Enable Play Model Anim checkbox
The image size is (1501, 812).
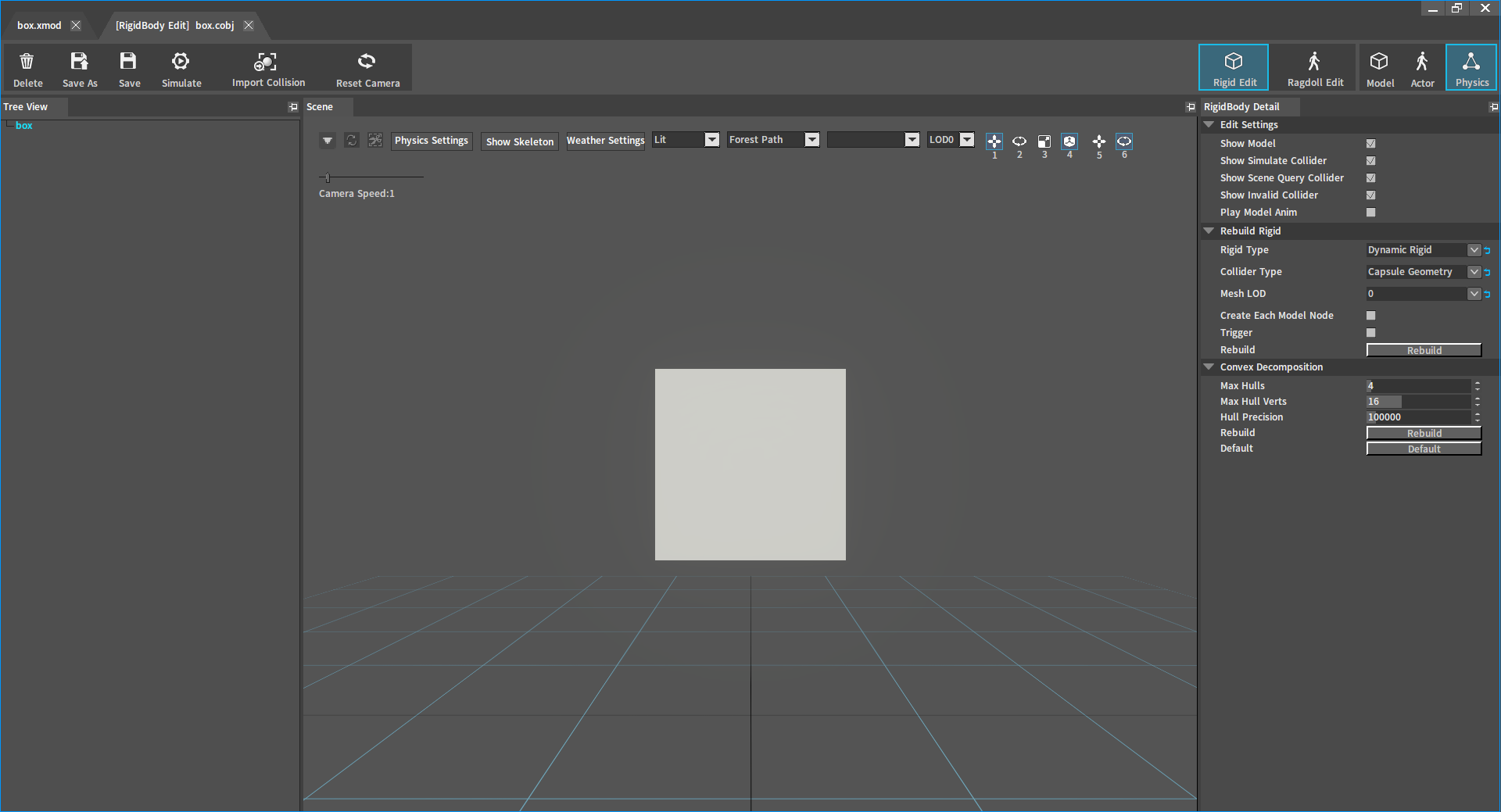1370,213
